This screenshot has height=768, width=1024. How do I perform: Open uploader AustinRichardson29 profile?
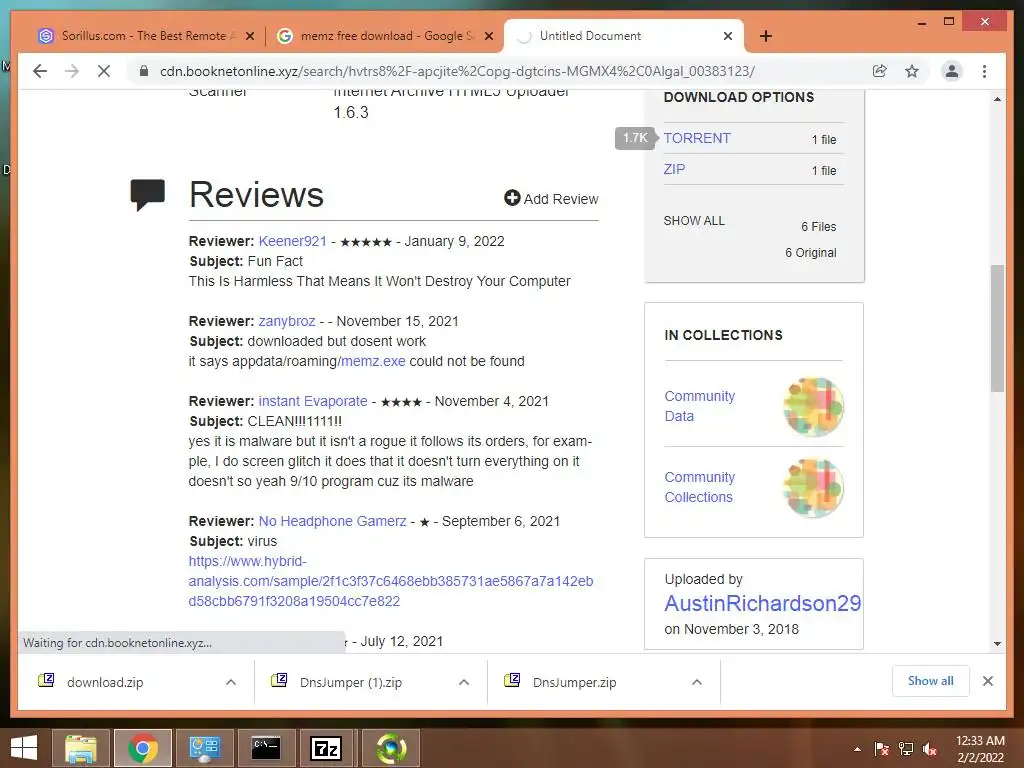click(x=763, y=603)
